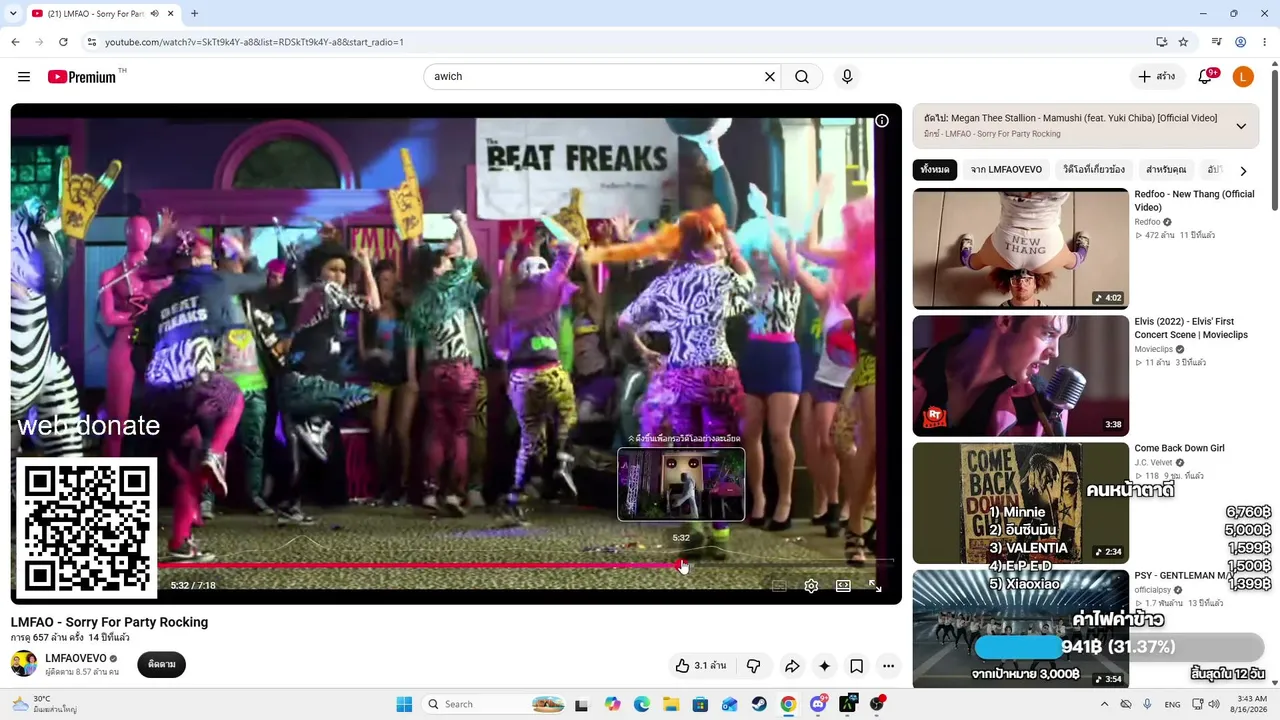
Task: Show more filter chips with right arrow
Action: [x=1243, y=171]
